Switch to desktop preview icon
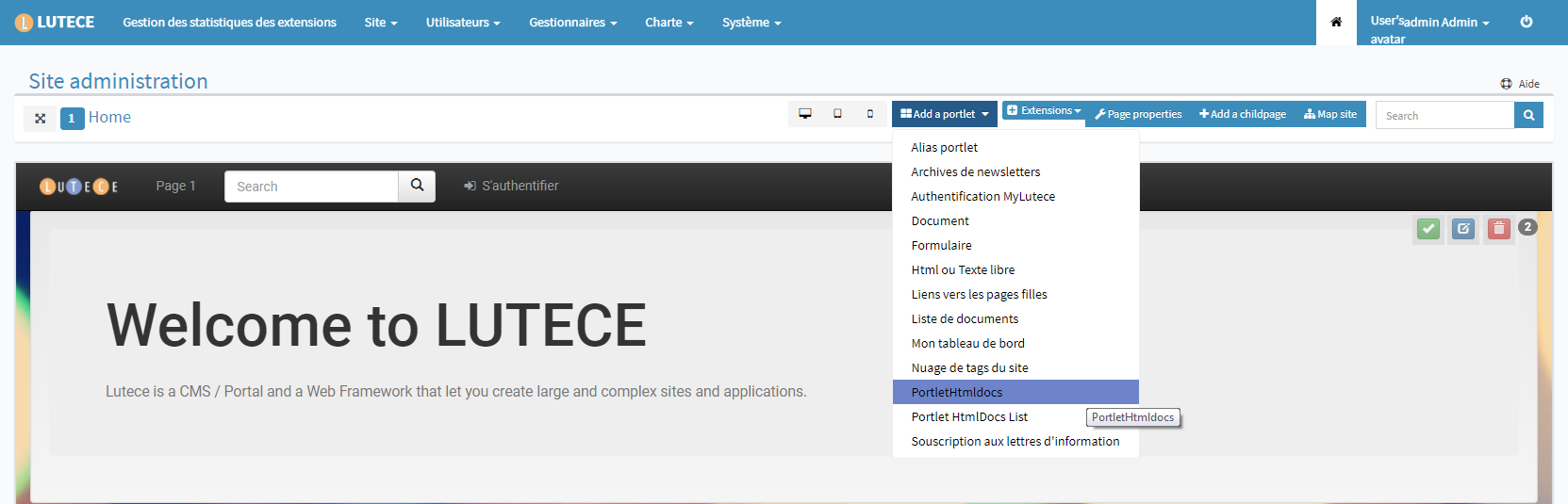Image resolution: width=1568 pixels, height=504 pixels. click(805, 114)
